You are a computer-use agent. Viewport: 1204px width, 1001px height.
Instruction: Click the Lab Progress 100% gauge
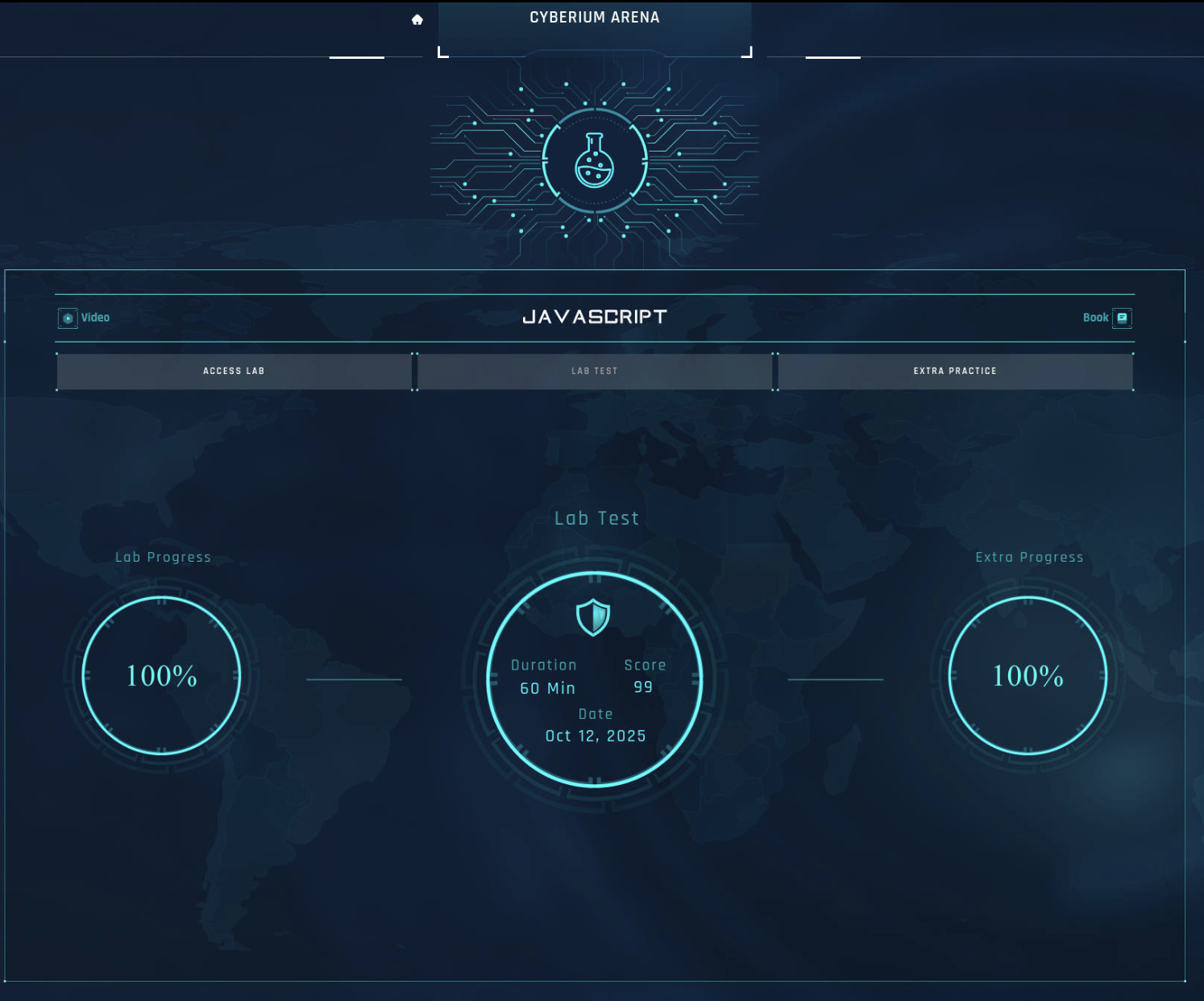[162, 675]
